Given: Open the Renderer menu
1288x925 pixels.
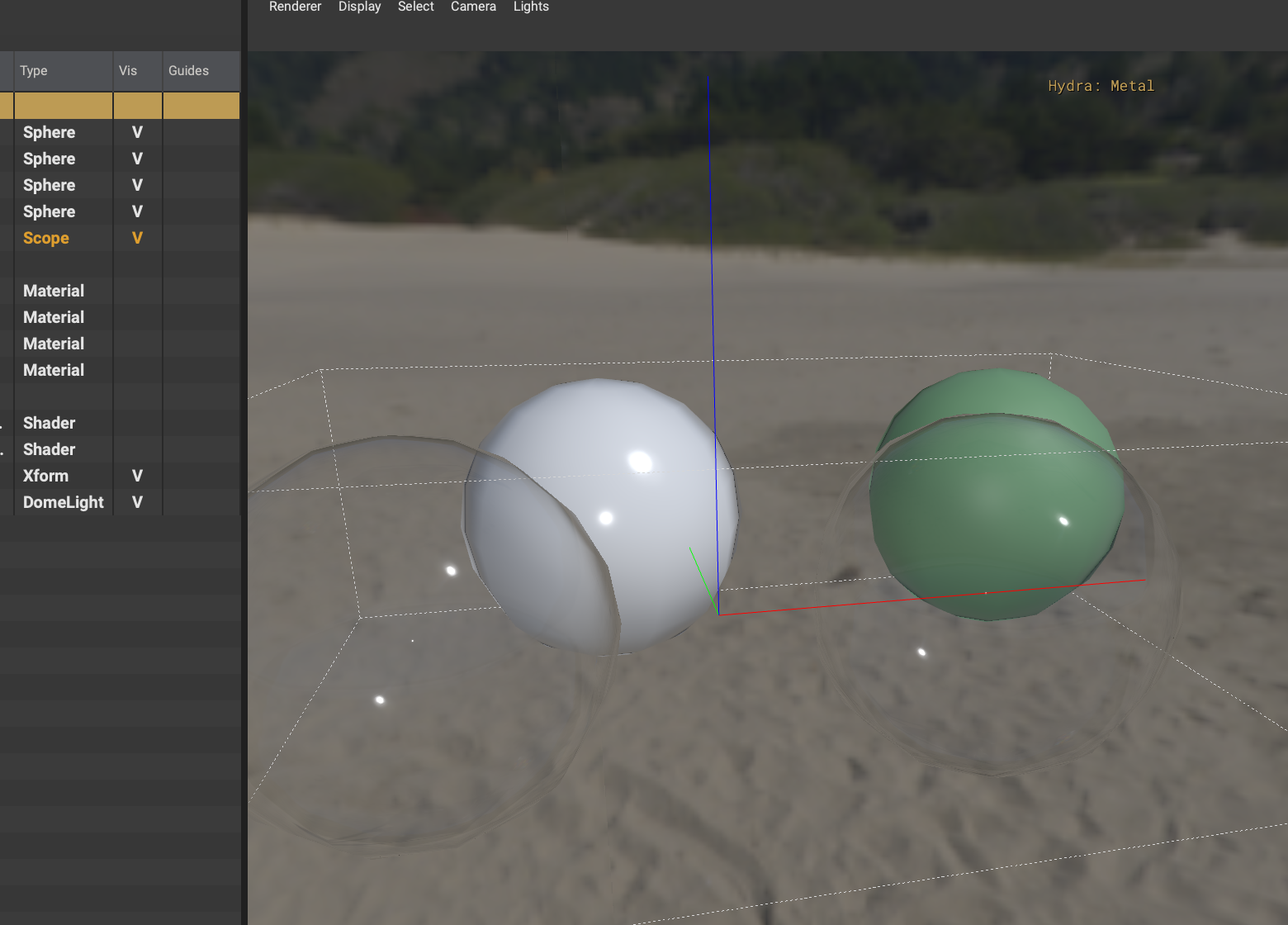Looking at the screenshot, I should coord(295,7).
